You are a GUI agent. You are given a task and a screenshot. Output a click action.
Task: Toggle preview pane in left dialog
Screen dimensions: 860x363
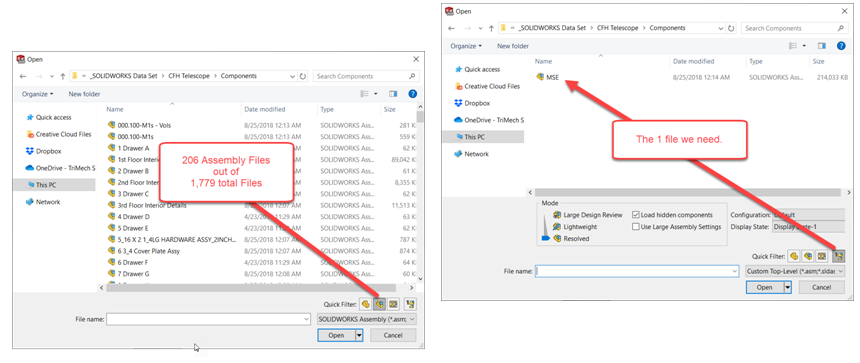[393, 94]
